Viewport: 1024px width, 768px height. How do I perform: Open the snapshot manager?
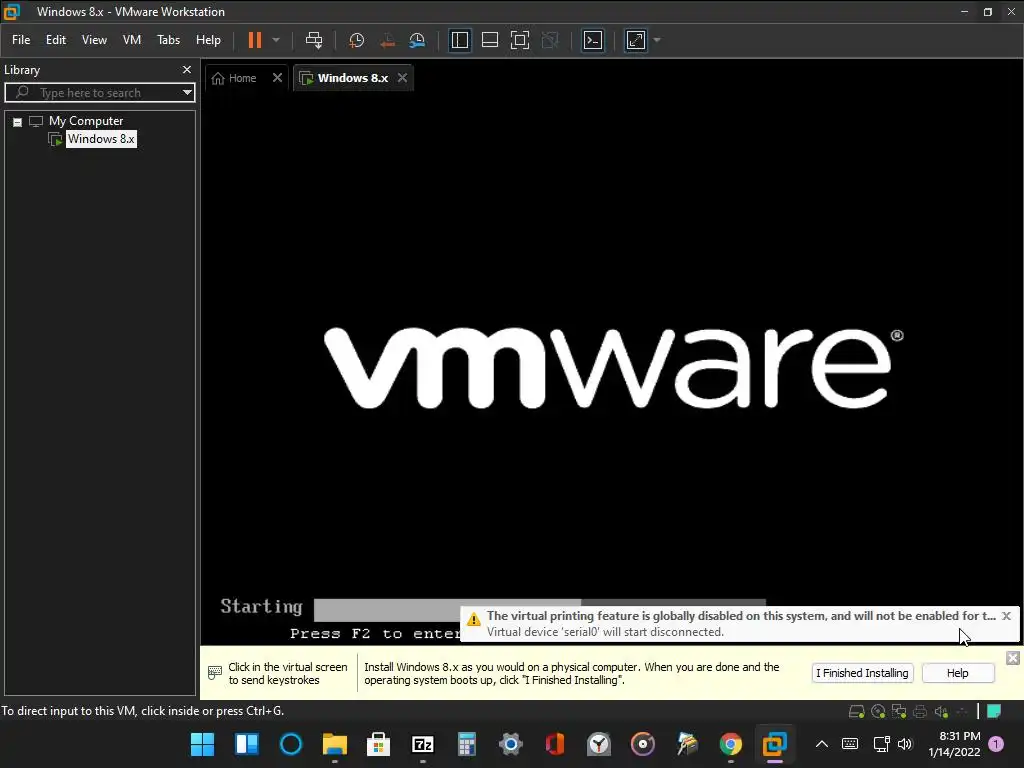coord(417,40)
